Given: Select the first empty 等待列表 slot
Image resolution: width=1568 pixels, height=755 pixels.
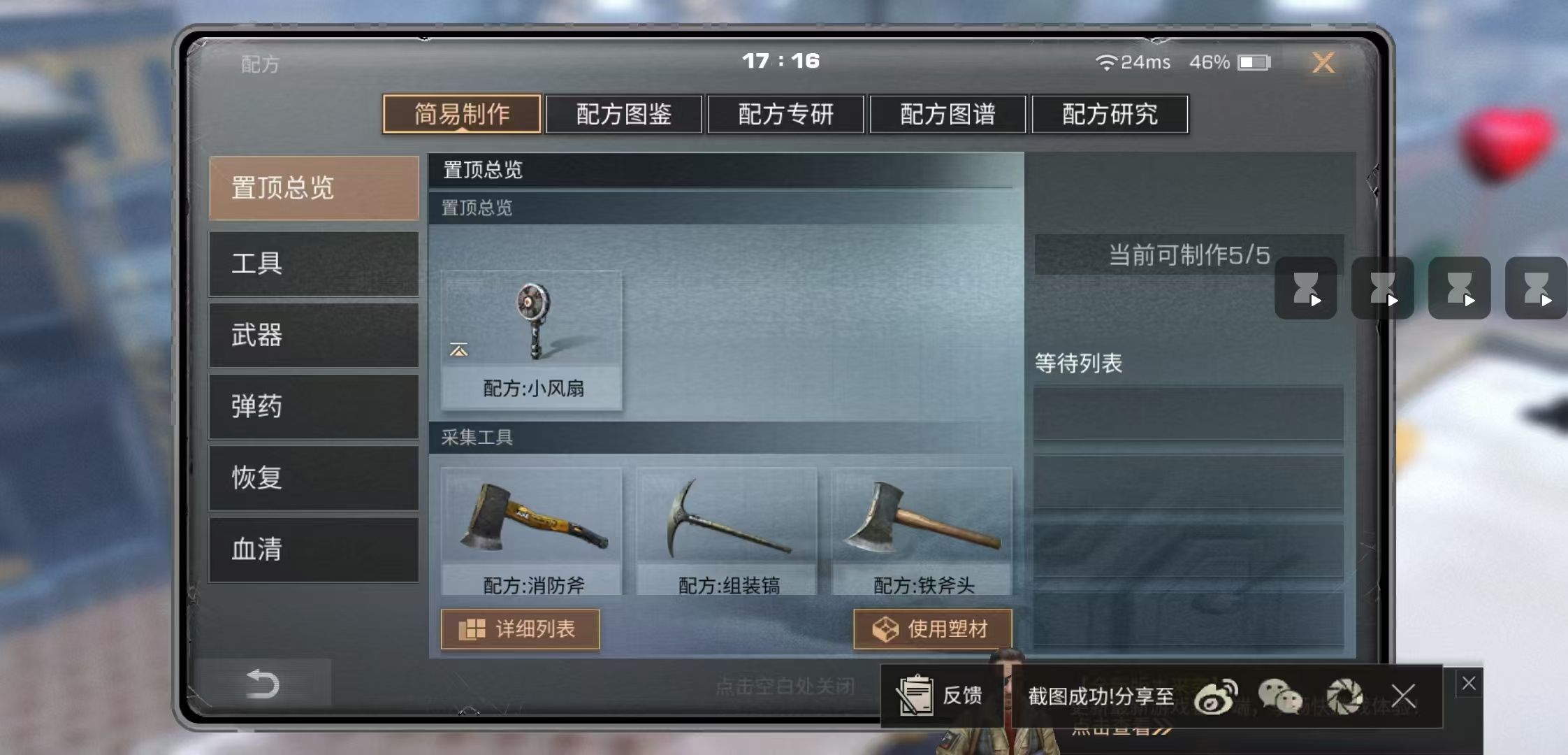Looking at the screenshot, I should coord(1188,414).
